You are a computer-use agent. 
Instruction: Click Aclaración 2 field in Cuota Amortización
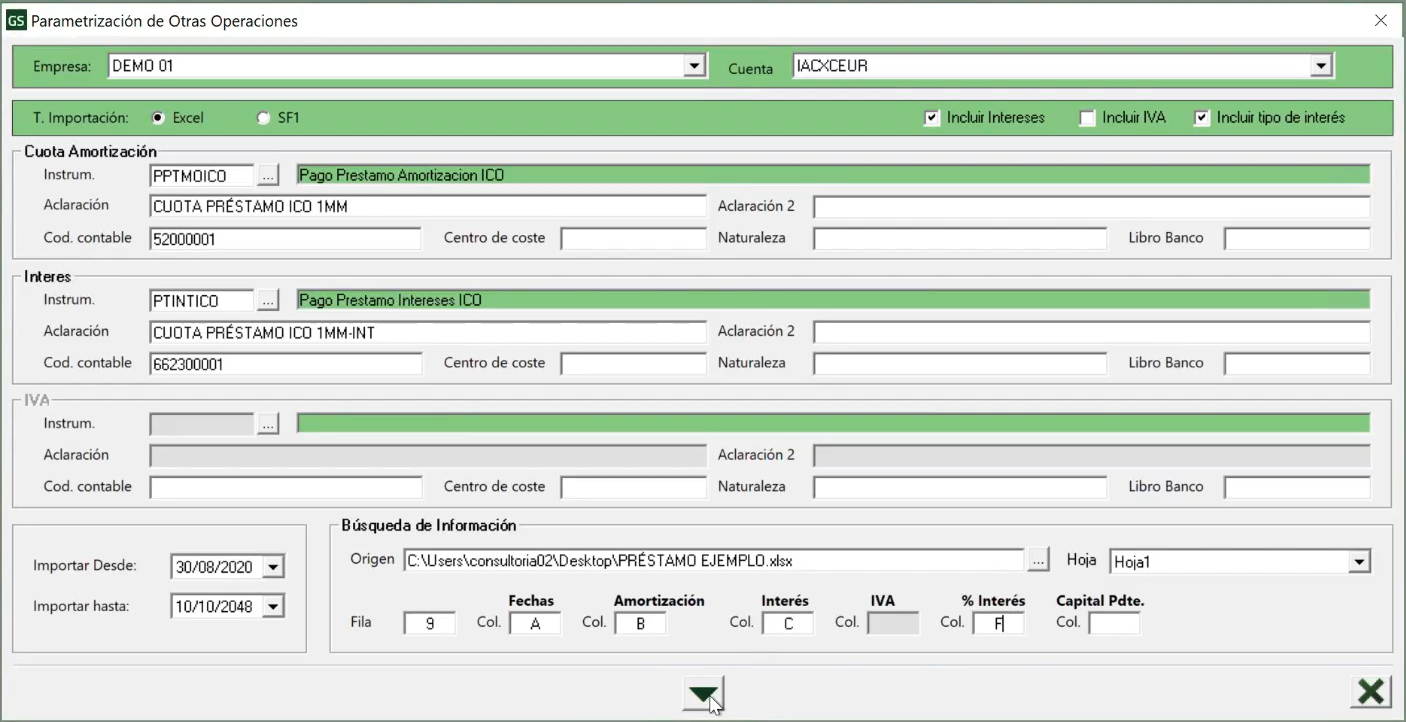tap(1092, 207)
